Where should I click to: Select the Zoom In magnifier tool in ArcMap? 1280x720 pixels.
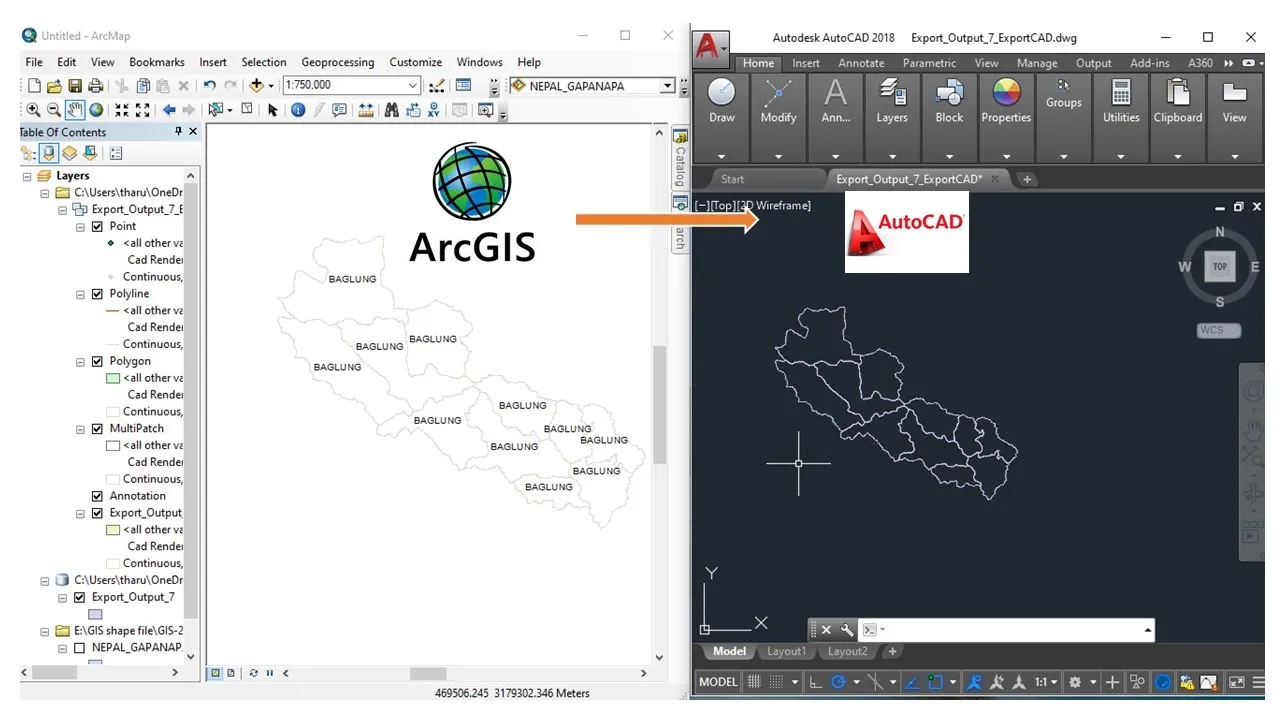(x=33, y=110)
